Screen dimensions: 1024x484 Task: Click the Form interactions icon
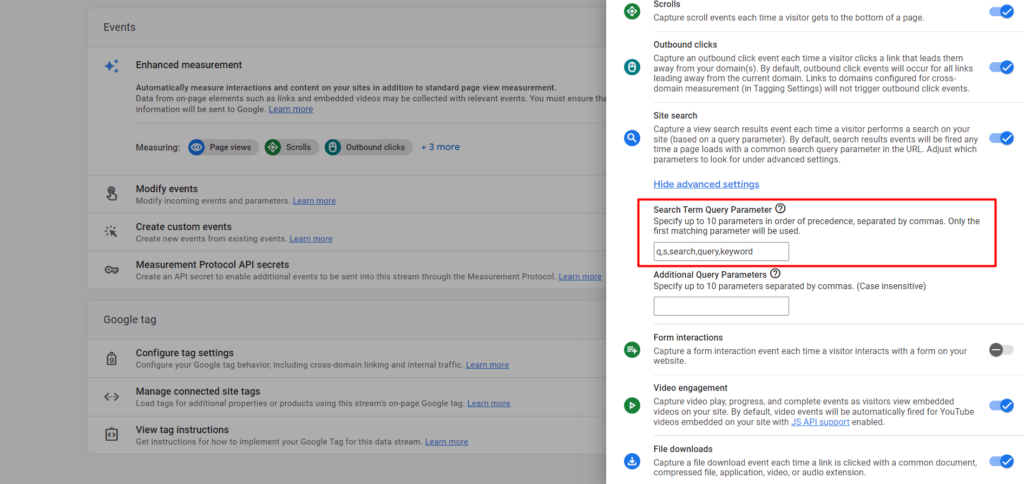[632, 349]
